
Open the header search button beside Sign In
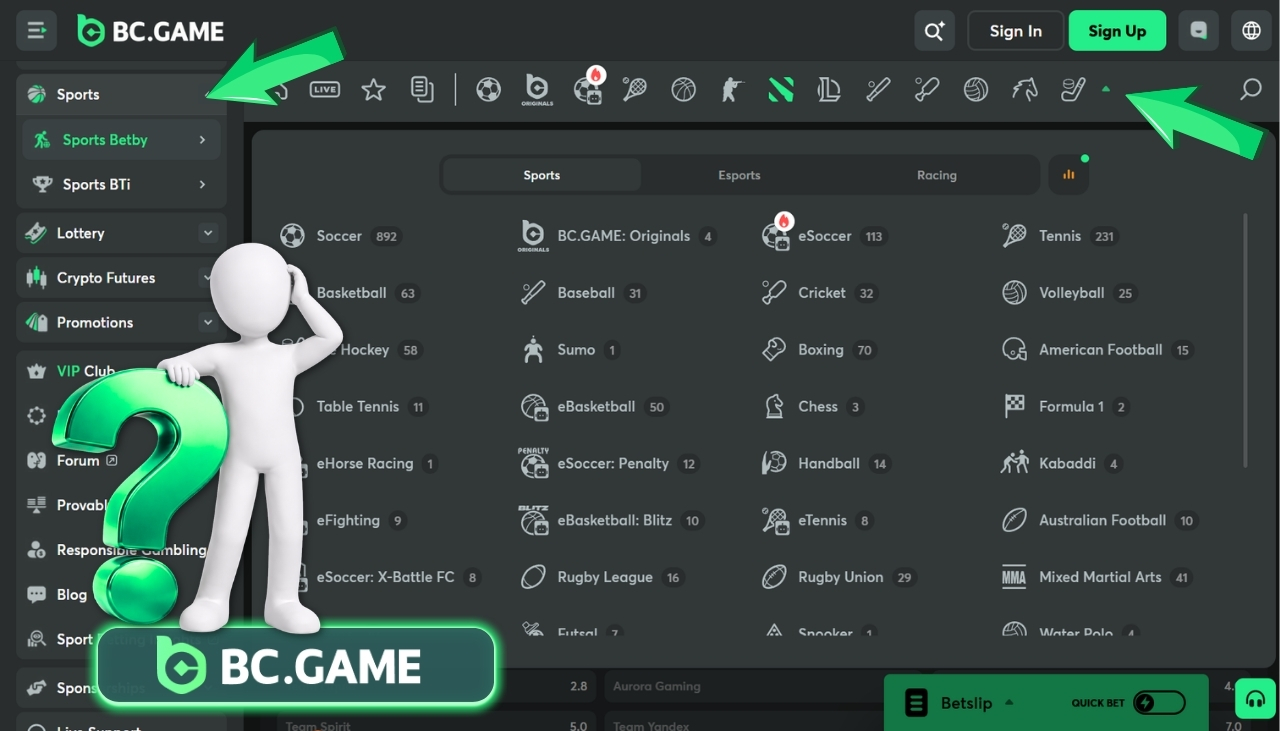(x=934, y=31)
